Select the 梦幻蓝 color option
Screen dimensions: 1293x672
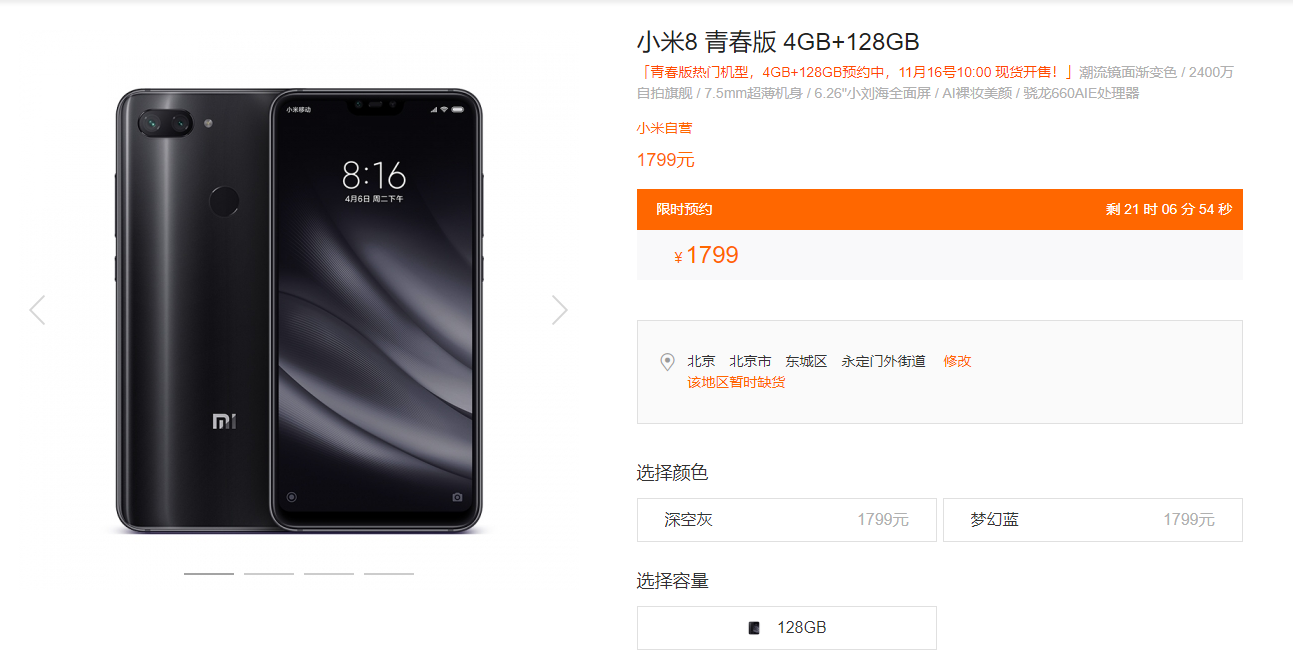click(1093, 520)
